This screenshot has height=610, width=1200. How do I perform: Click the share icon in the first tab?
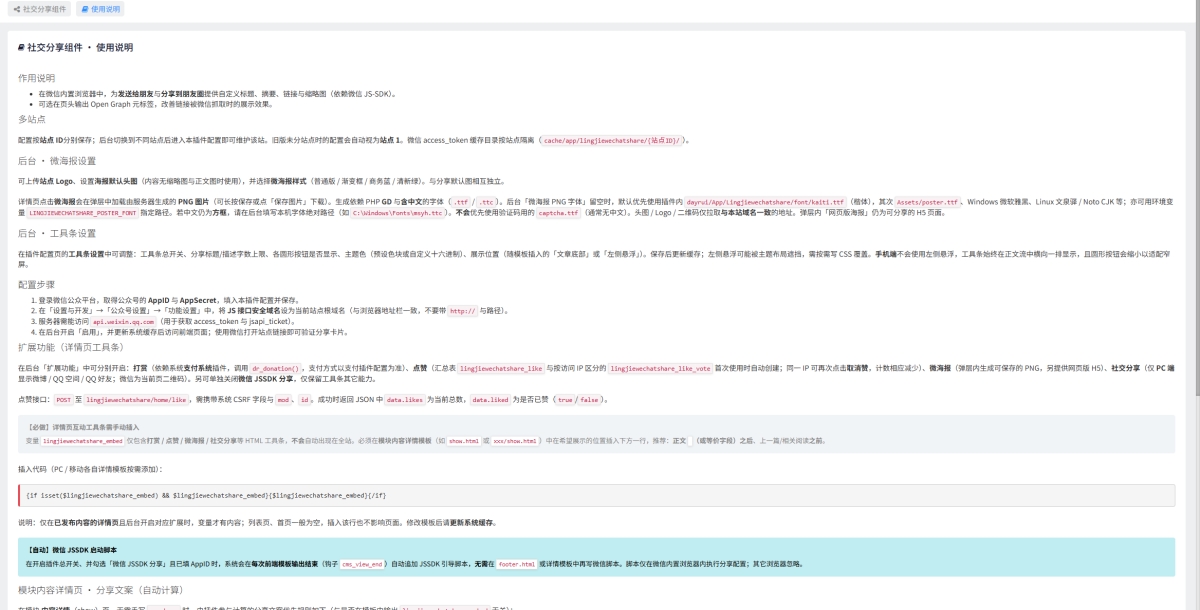[x=17, y=9]
